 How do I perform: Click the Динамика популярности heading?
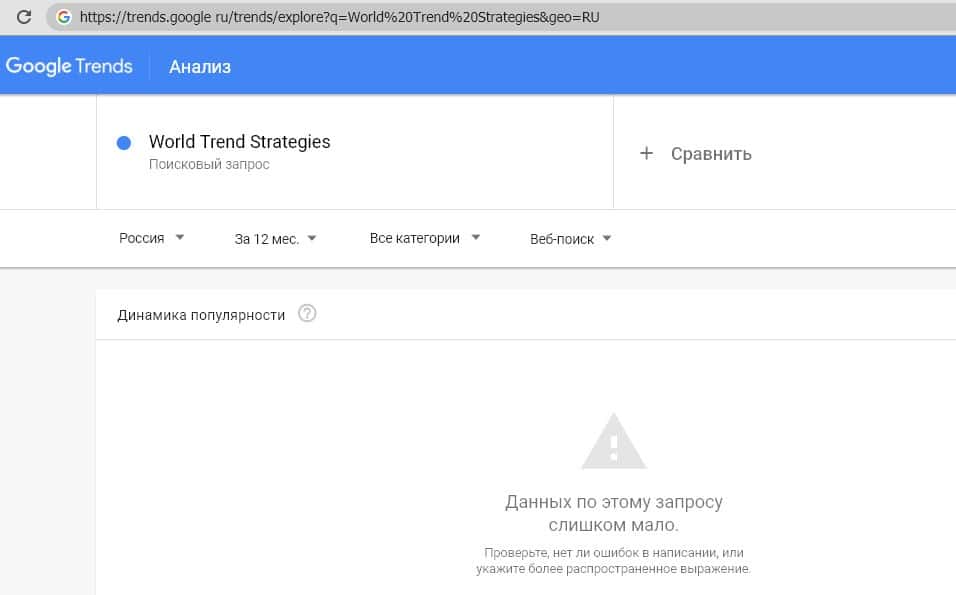tap(201, 315)
